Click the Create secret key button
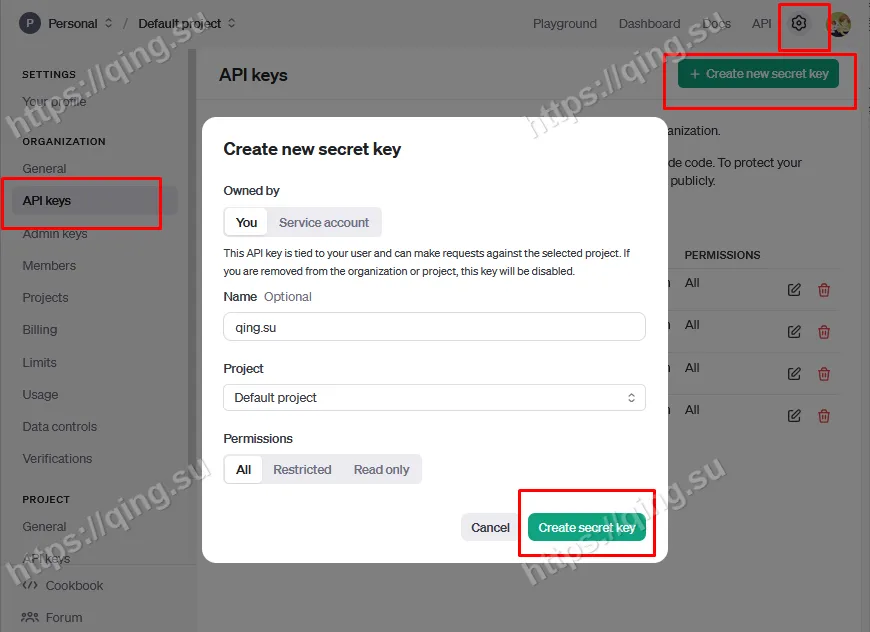Viewport: 870px width, 632px height. pyautogui.click(x=586, y=527)
